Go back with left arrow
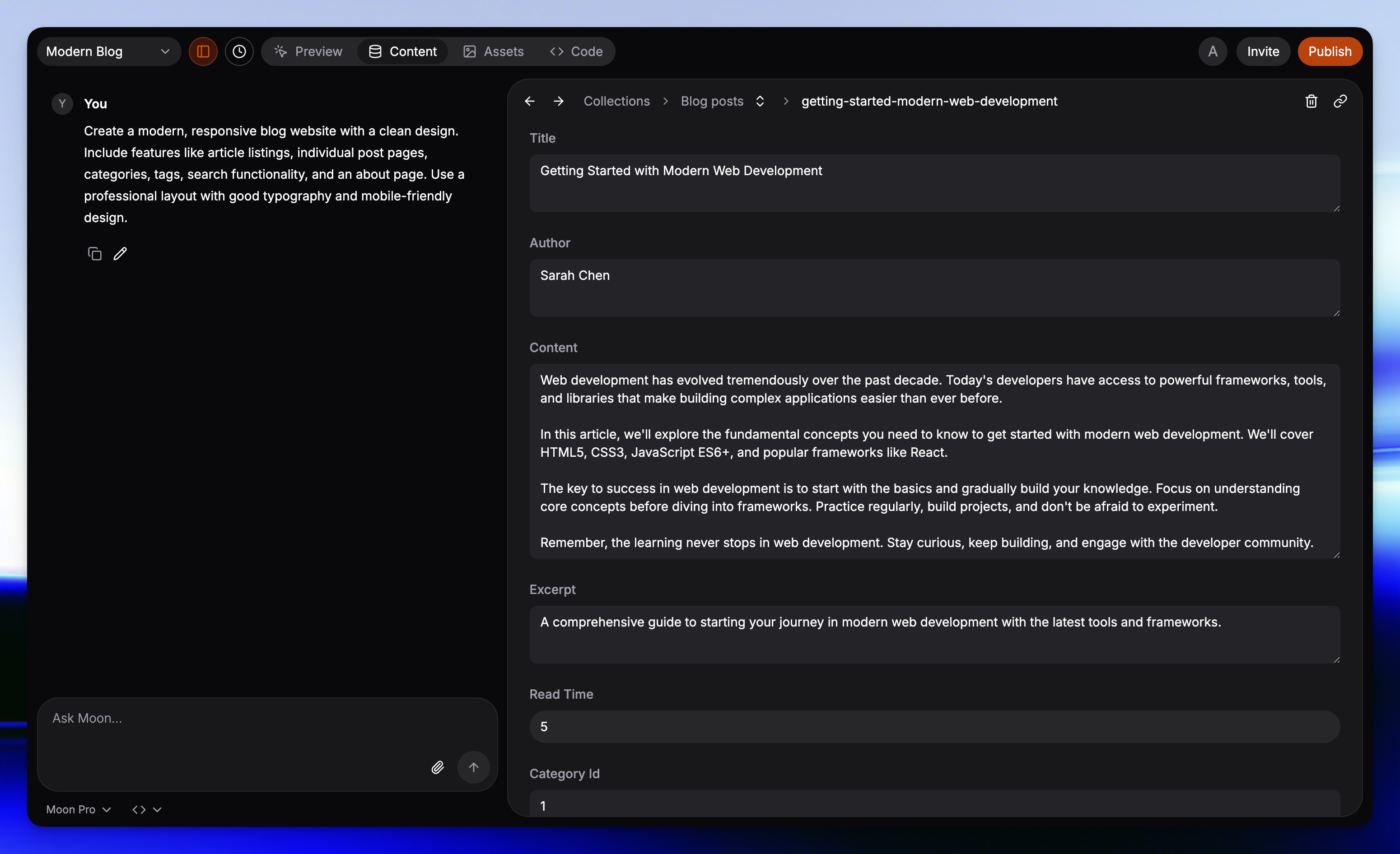Viewport: 1400px width, 854px height. pyautogui.click(x=530, y=101)
